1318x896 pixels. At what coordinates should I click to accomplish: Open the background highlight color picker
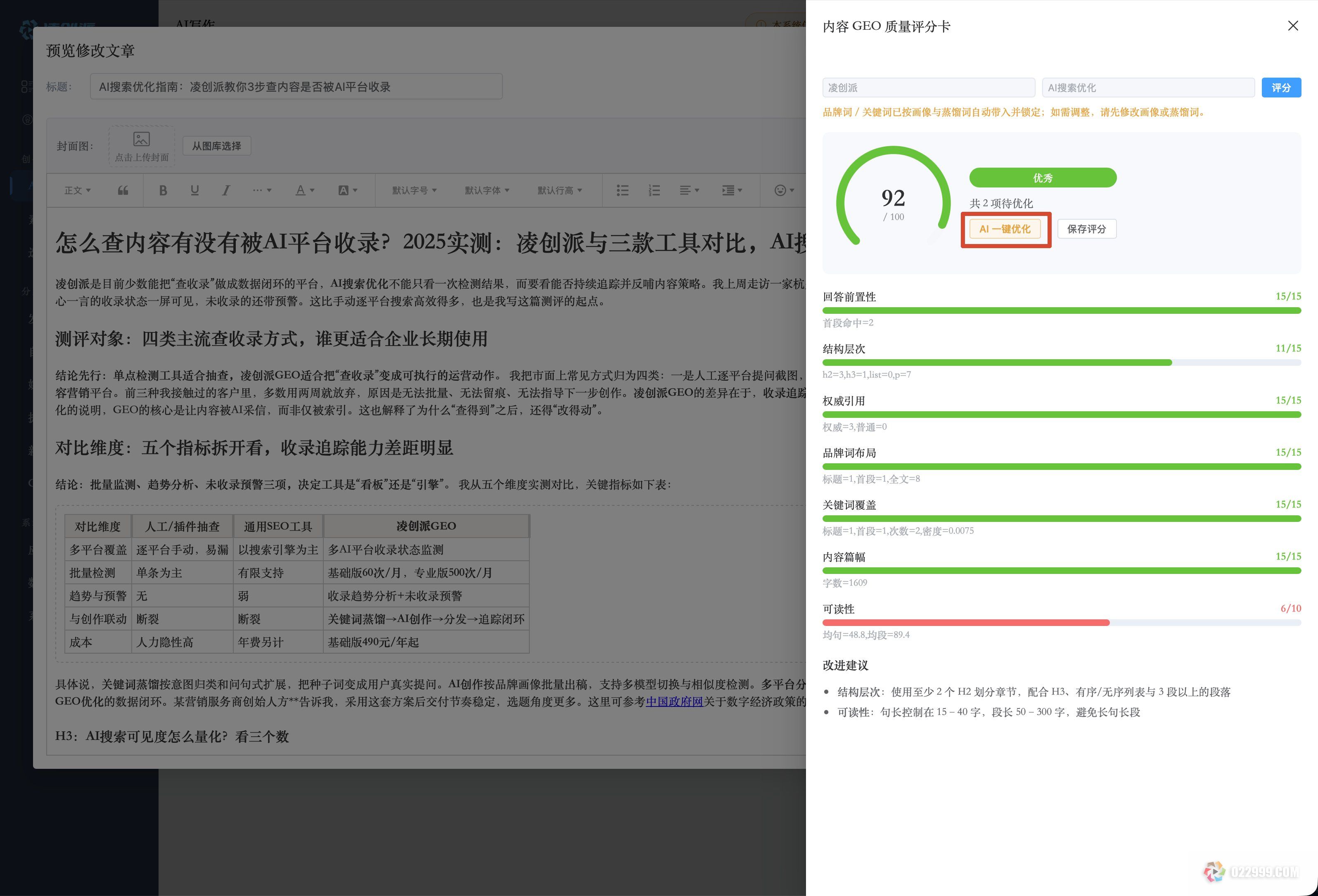tap(348, 190)
